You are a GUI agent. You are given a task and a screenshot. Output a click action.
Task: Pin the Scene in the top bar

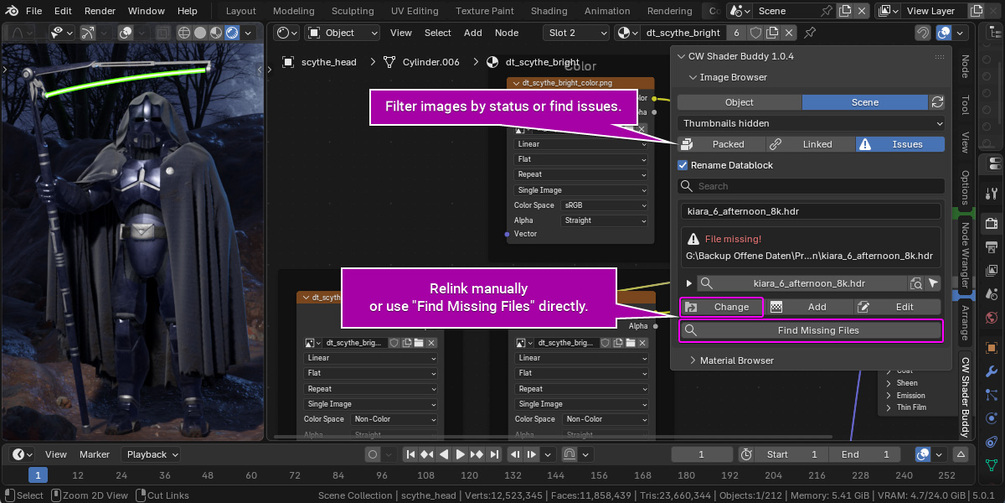(827, 11)
